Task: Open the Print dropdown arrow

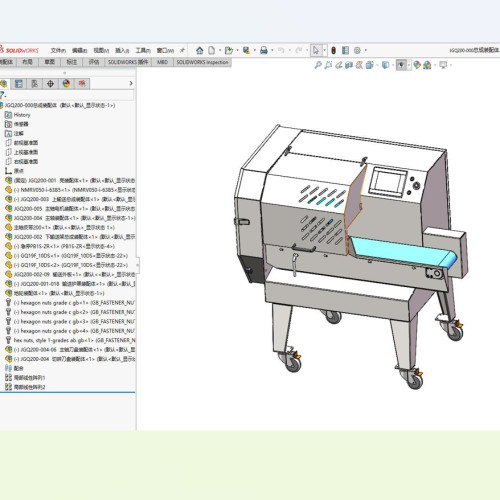Action: point(272,50)
